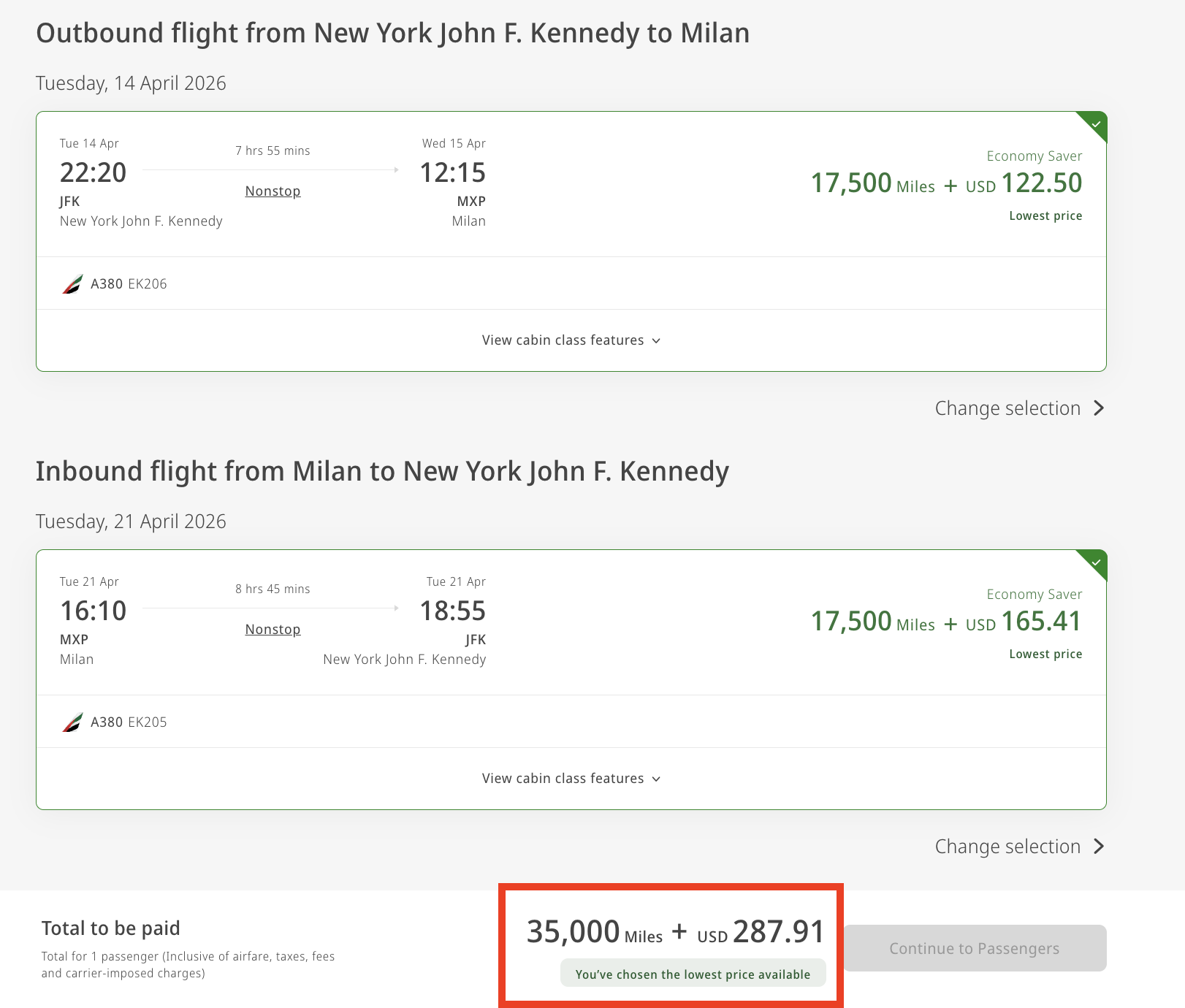The image size is (1185, 1008).
Task: Click arrow next to inbound Change selection
Action: coord(1099,847)
